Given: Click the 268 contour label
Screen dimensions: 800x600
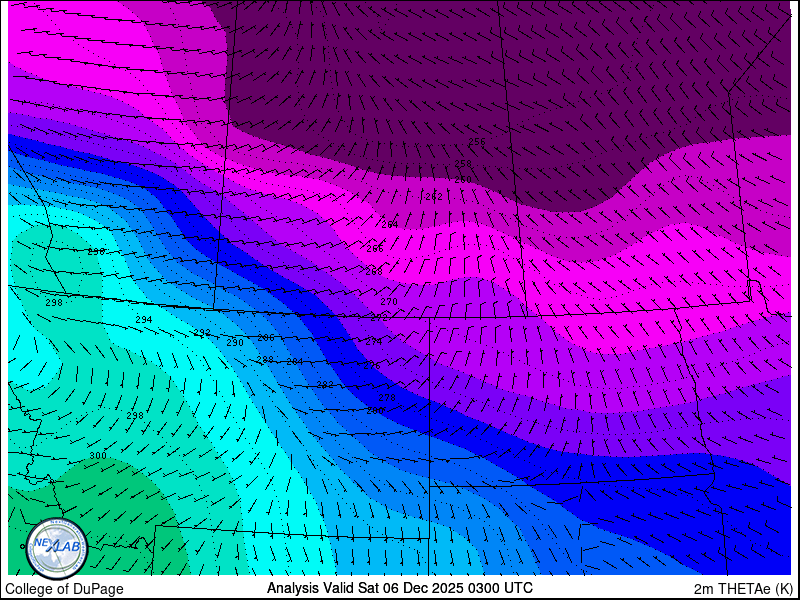Looking at the screenshot, I should coord(374,272).
